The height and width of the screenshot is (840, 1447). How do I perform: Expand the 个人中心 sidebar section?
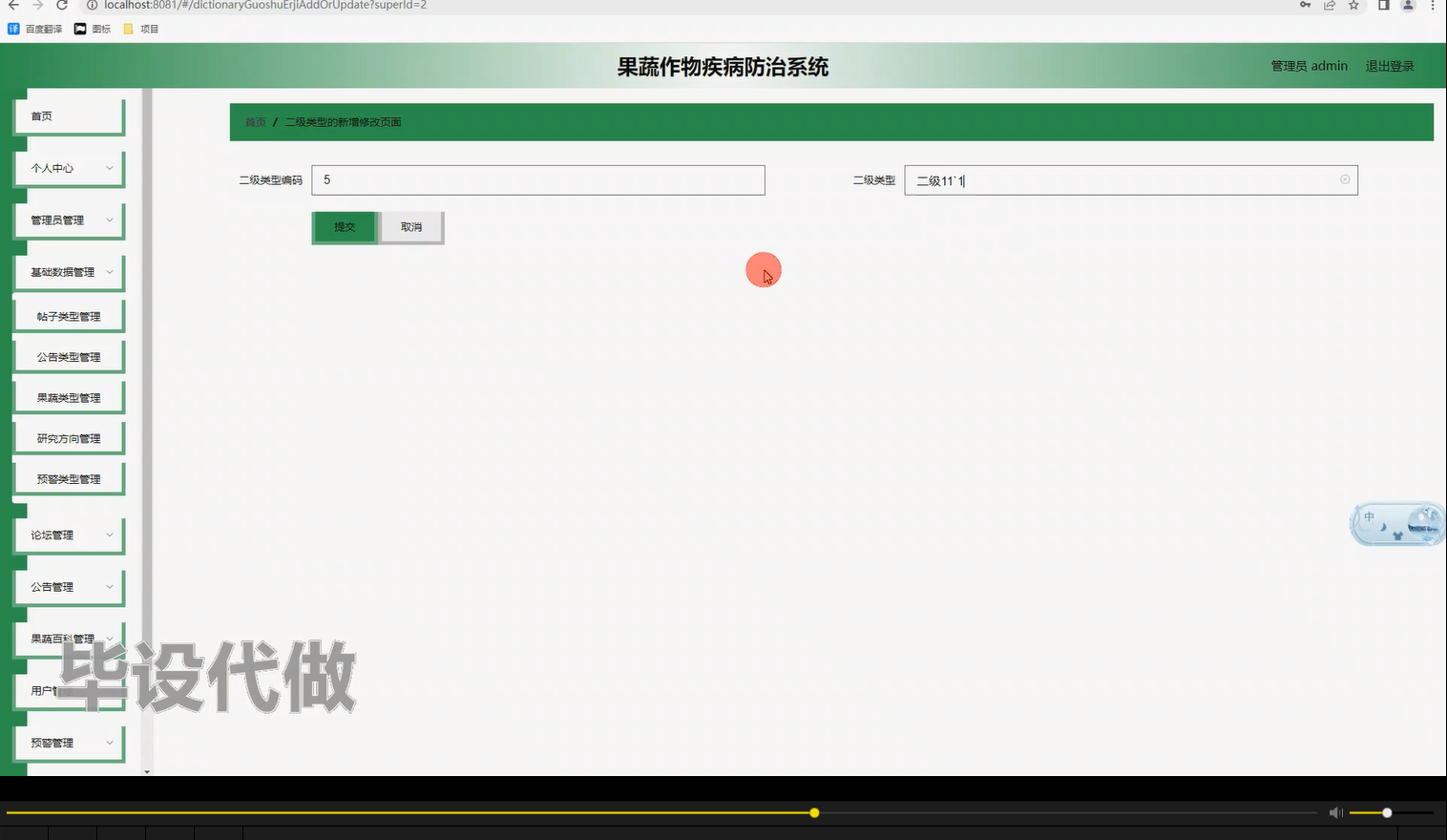point(68,168)
